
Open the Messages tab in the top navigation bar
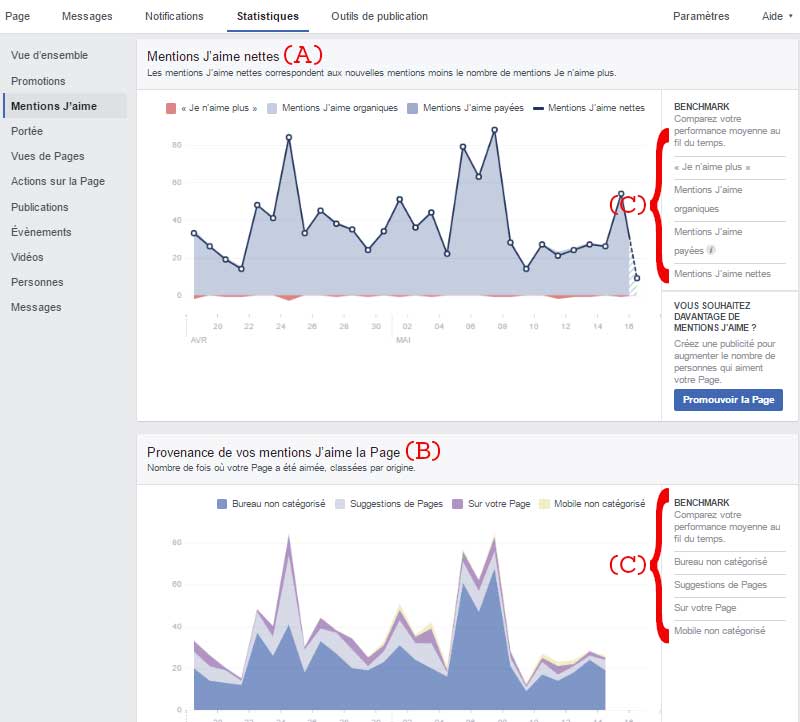pyautogui.click(x=87, y=16)
